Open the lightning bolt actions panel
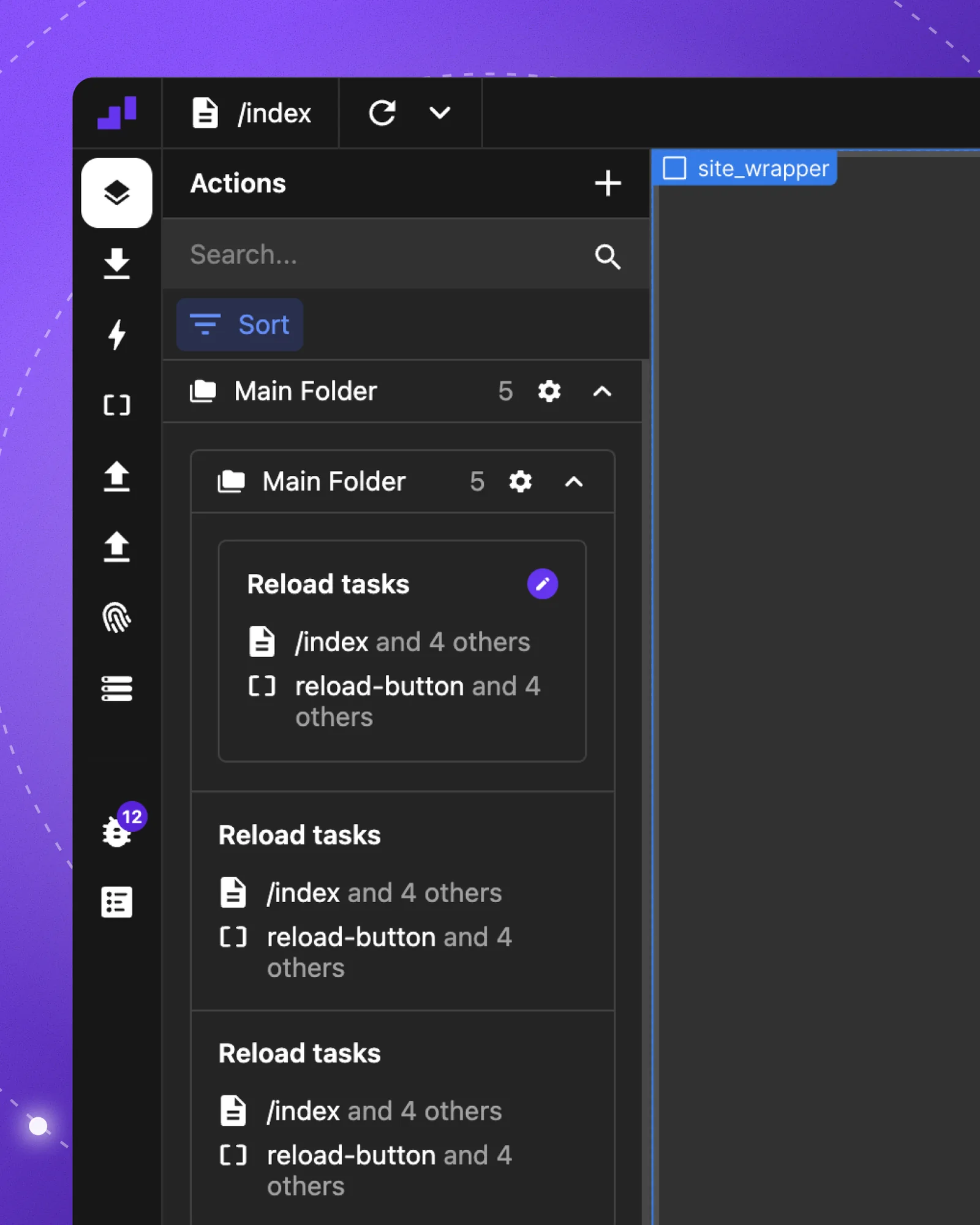This screenshot has height=1225, width=980. click(x=116, y=334)
